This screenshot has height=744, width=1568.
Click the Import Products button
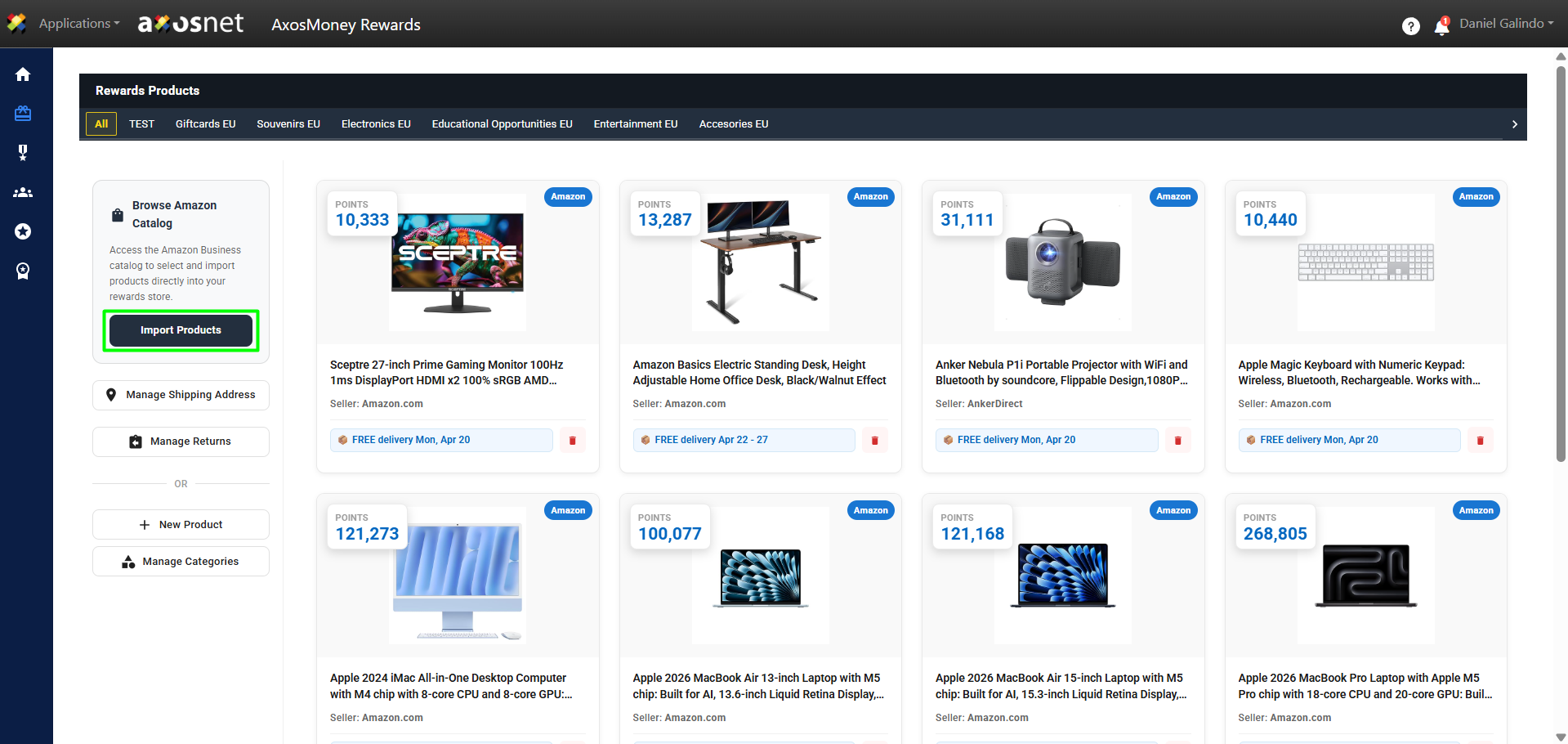point(181,330)
